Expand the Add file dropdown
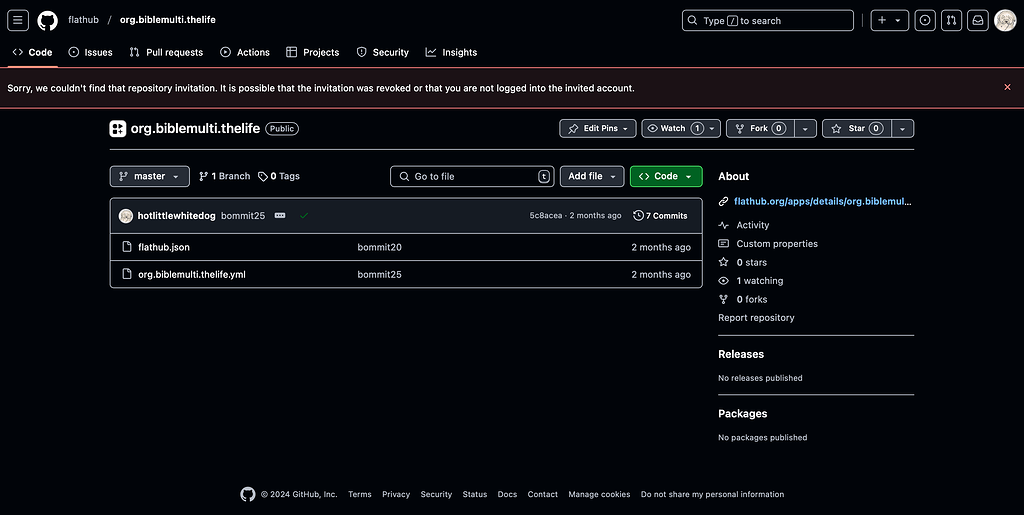 [x=591, y=176]
